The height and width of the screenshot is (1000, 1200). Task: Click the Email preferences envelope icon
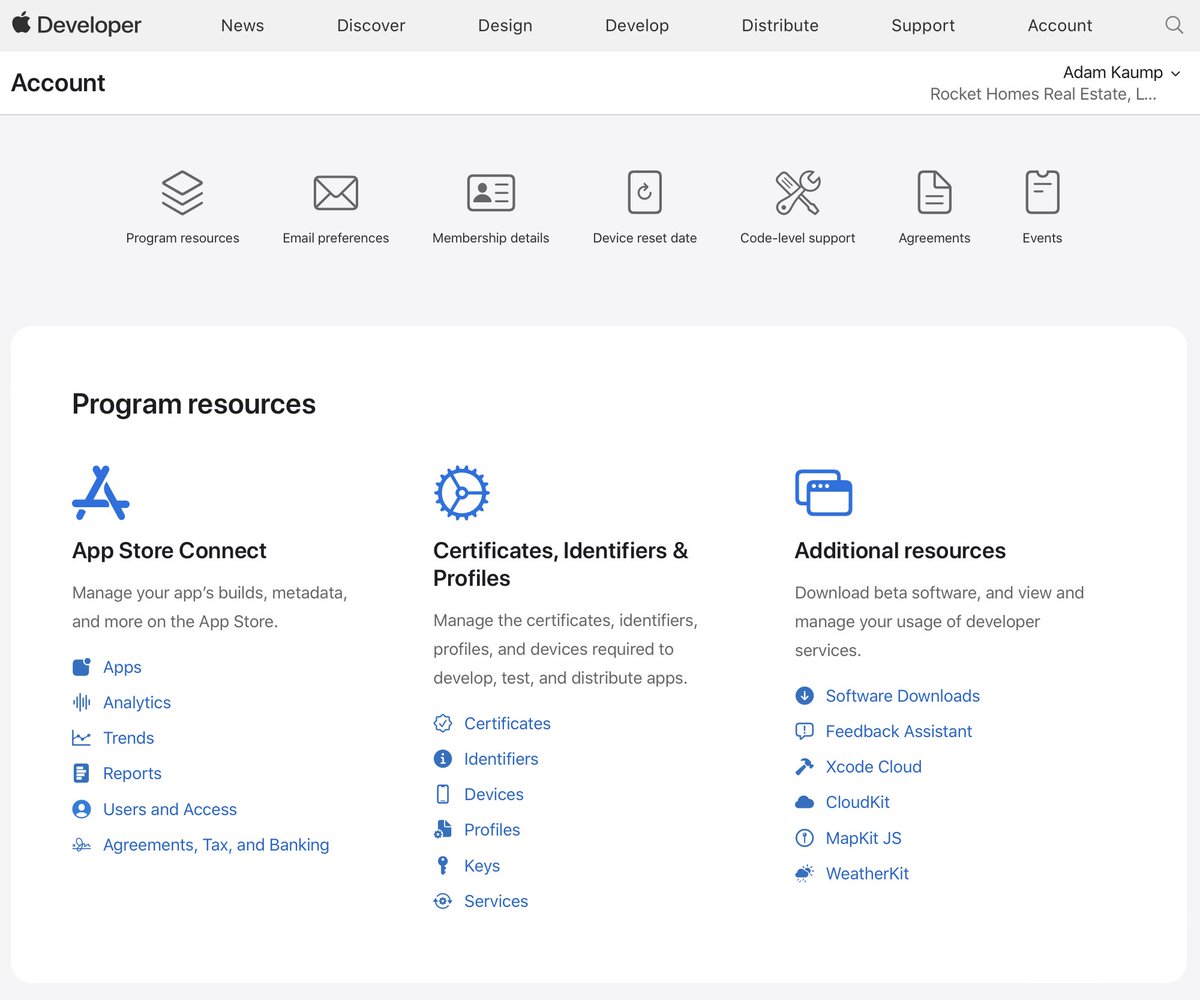pos(336,192)
